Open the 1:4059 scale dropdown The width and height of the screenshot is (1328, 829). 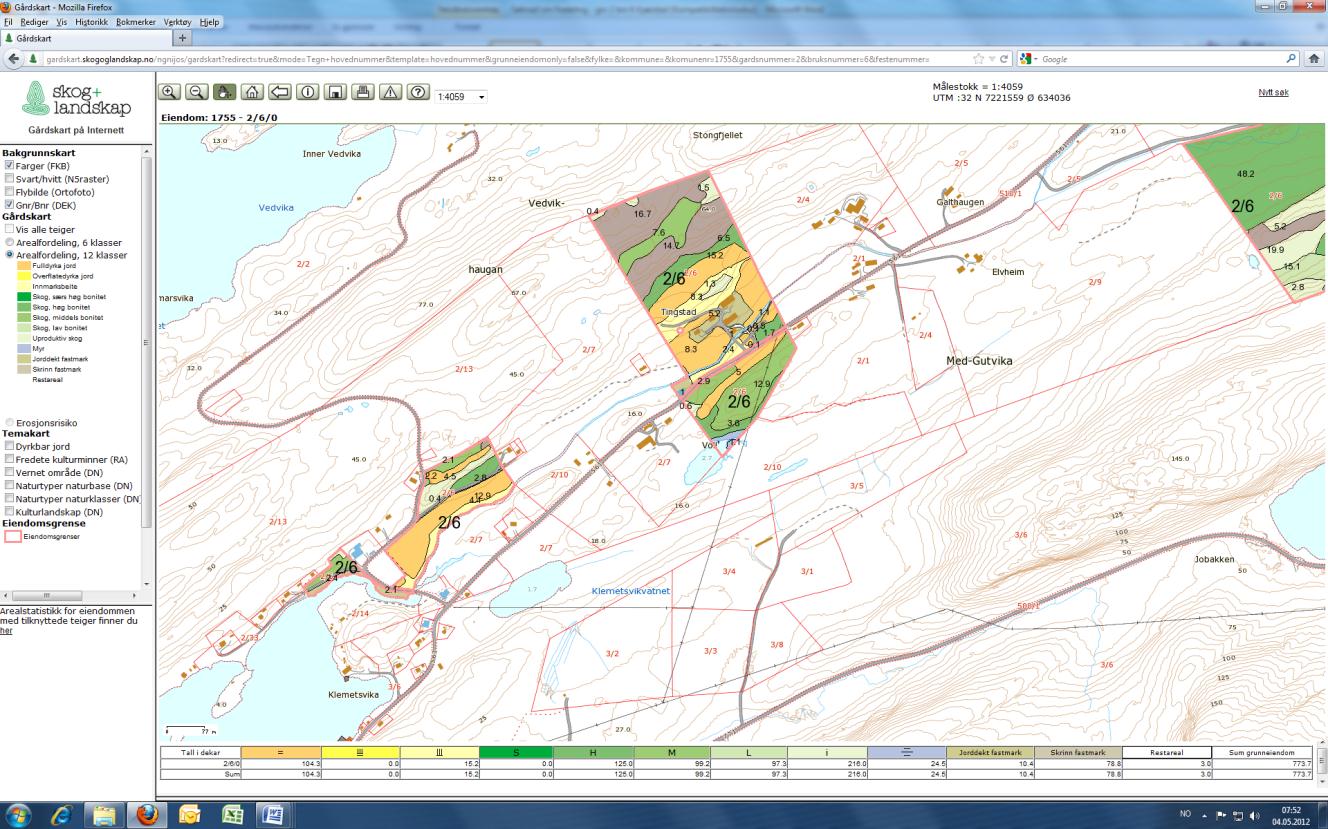tap(461, 97)
